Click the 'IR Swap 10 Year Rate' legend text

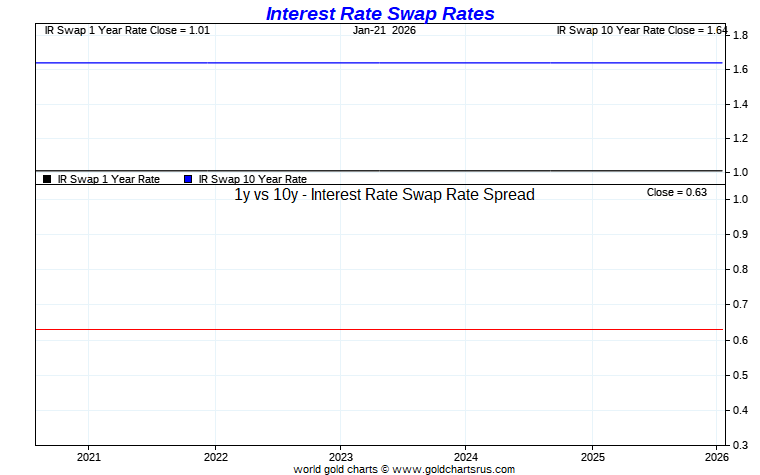(253, 179)
